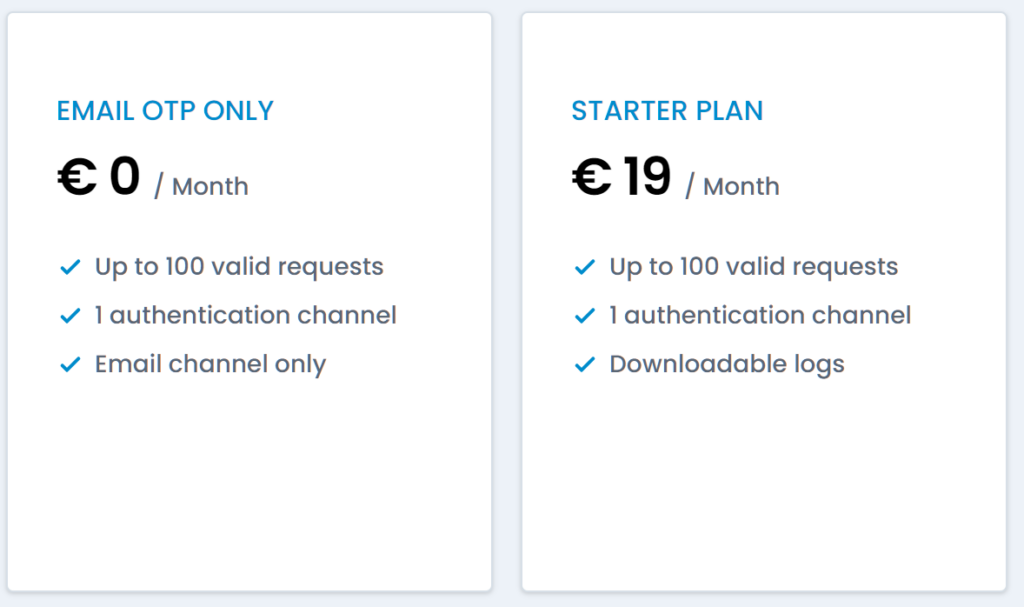Click checkmark next to Email channel only
Screen dimensions: 1024x607
70,365
